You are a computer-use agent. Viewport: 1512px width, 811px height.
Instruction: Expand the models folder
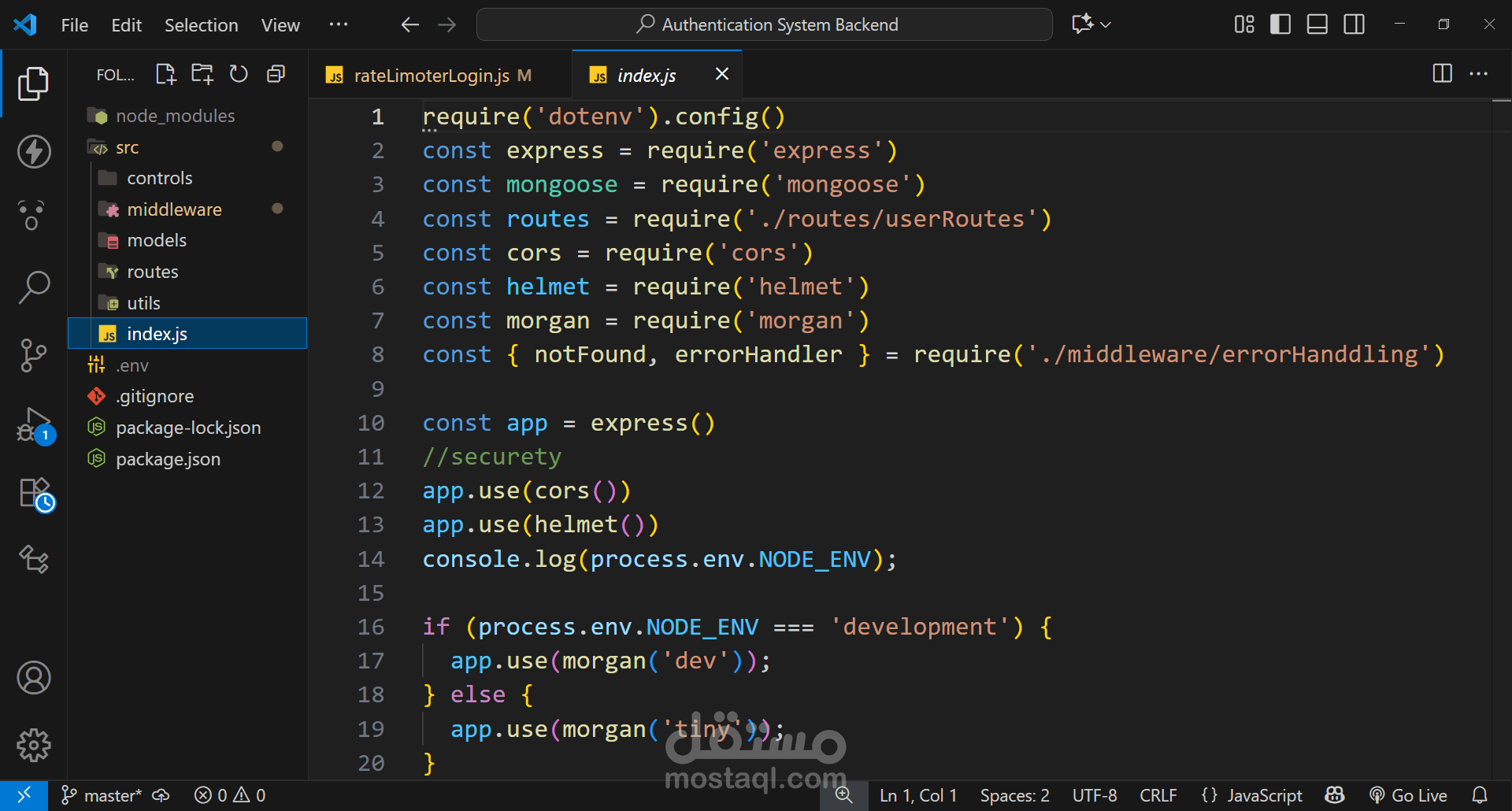[187, 240]
